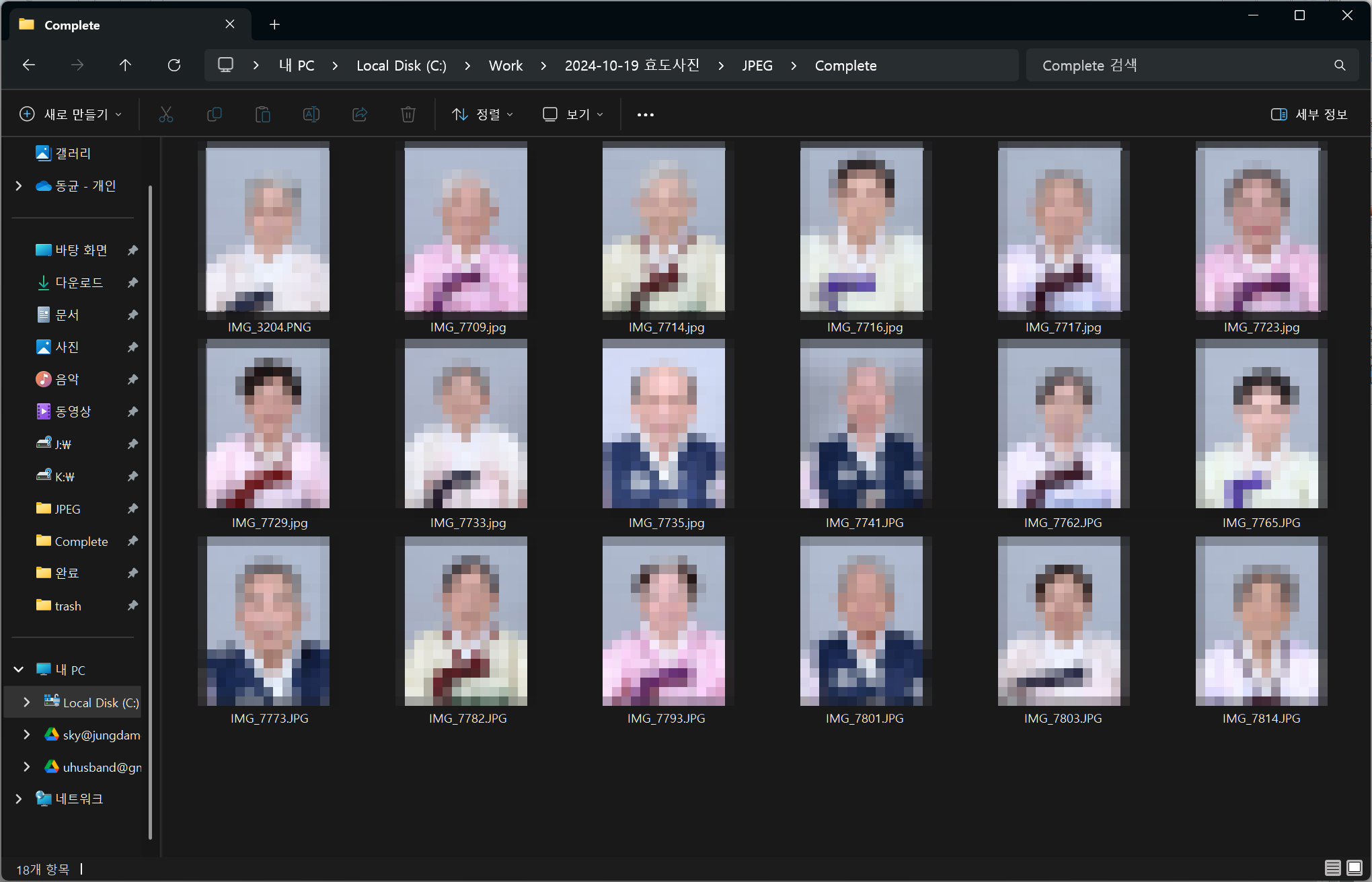Screen dimensions: 1372x882
Task: Click the Copy icon in toolbar
Action: pos(214,114)
